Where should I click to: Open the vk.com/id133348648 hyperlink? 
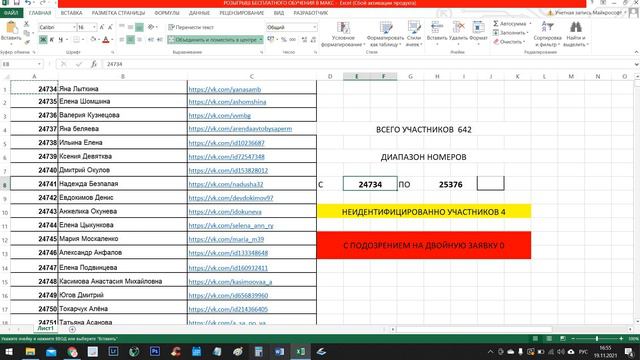[x=228, y=253]
